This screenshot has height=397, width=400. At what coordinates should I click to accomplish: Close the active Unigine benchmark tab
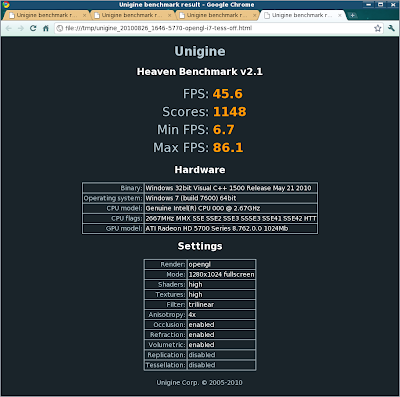point(340,15)
